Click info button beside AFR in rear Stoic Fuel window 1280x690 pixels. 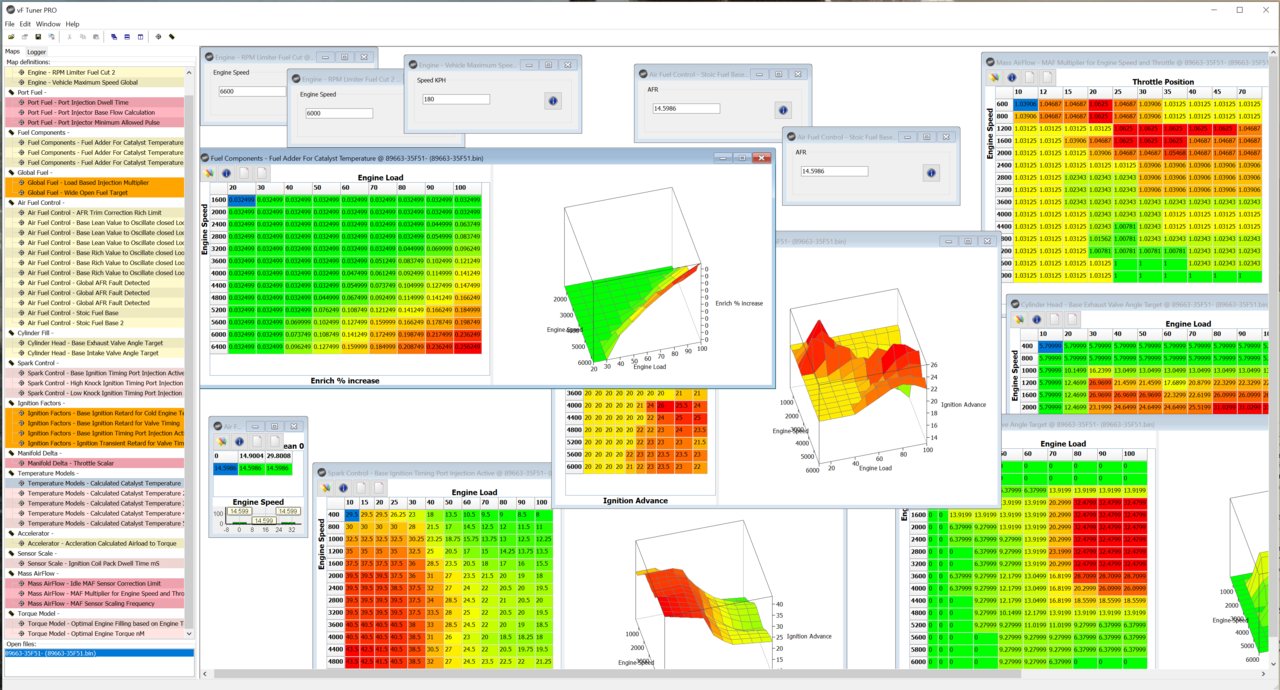[x=783, y=109]
